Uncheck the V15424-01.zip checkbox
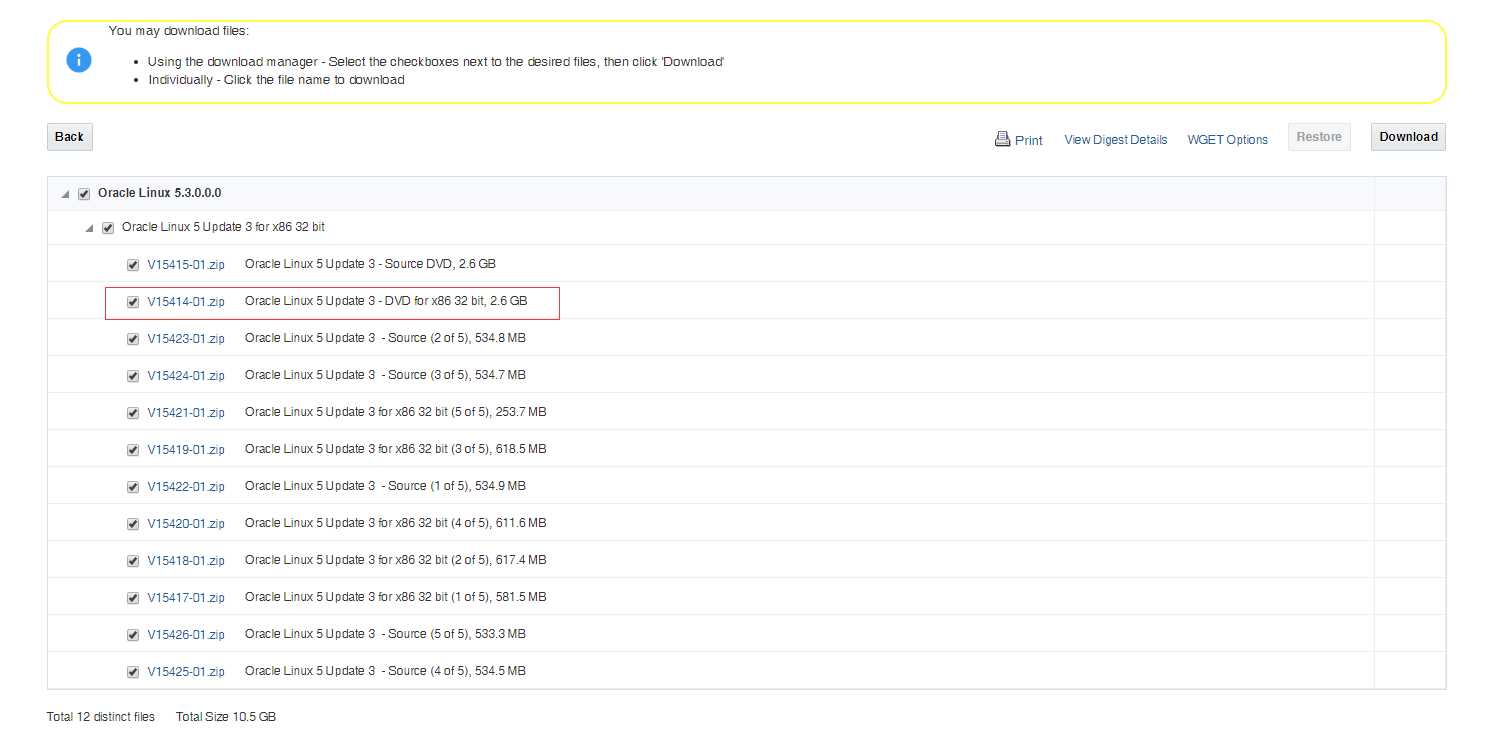This screenshot has width=1508, height=729. (133, 376)
